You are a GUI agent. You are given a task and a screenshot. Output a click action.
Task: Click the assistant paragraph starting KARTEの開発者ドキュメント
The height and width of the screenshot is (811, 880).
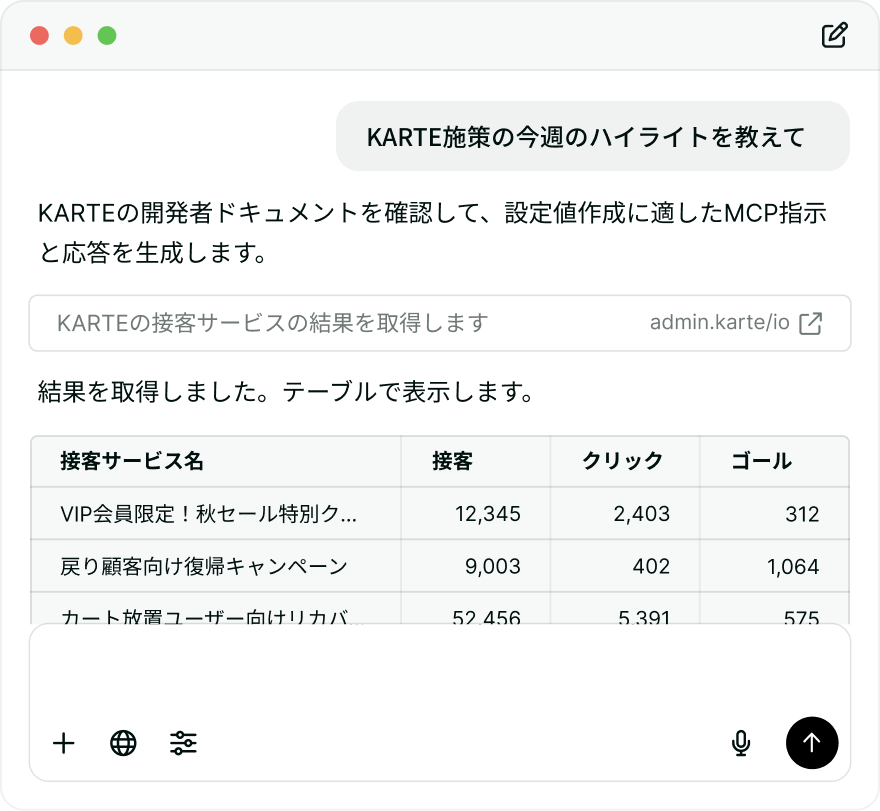point(432,232)
